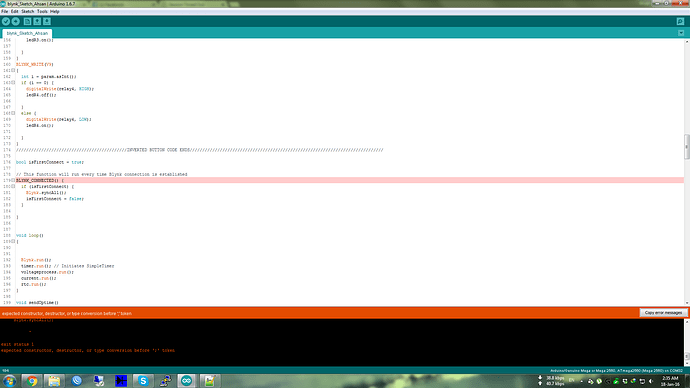
Task: Open the Tools menu
Action: coord(42,11)
